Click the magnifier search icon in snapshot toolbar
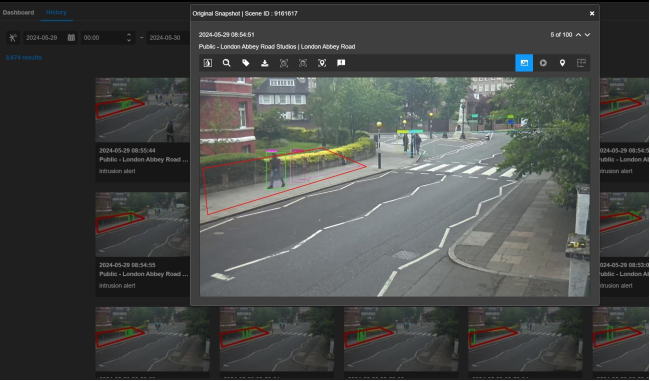Viewport: 650px width, 381px height. pyautogui.click(x=226, y=63)
